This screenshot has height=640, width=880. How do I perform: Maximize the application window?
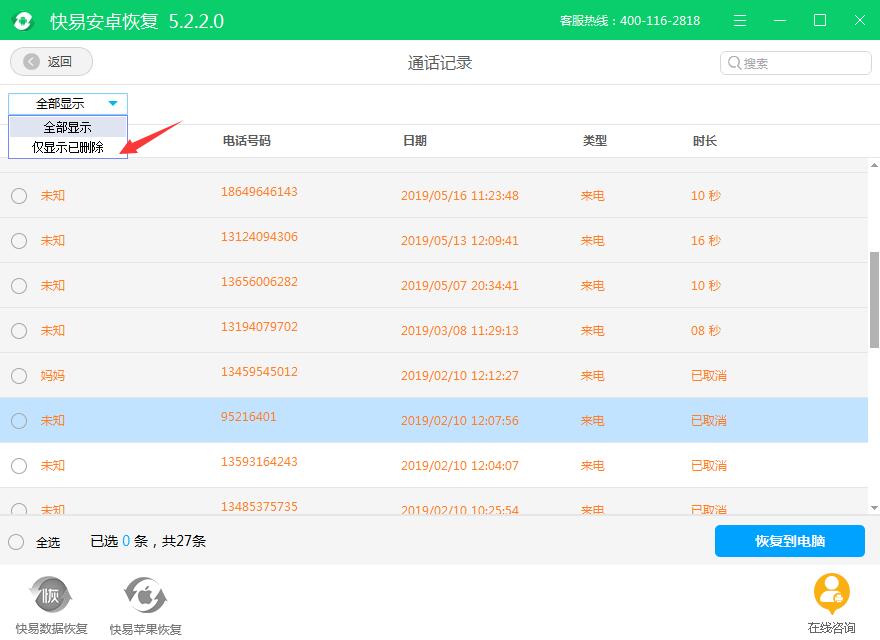820,21
